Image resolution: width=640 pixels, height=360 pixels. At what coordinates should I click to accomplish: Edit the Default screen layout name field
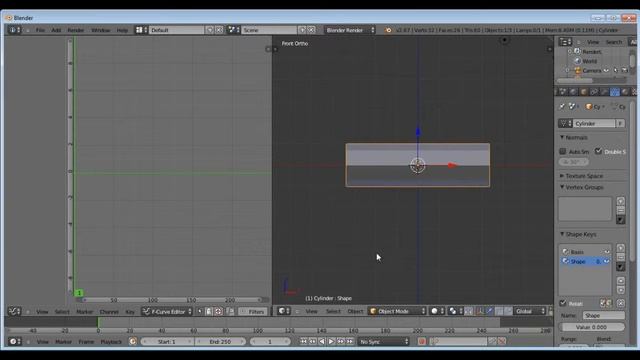[x=176, y=30]
